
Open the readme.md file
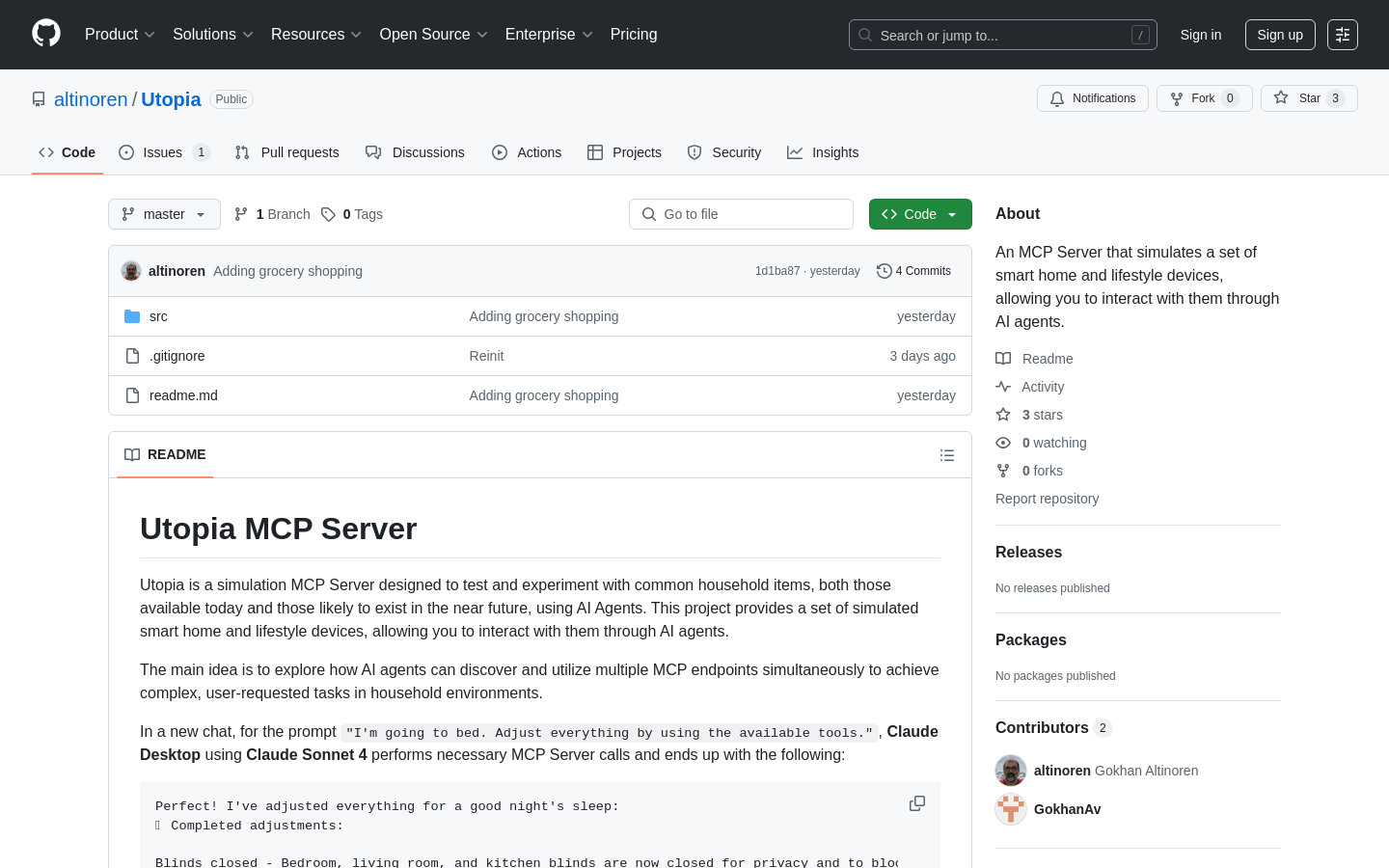pyautogui.click(x=183, y=395)
